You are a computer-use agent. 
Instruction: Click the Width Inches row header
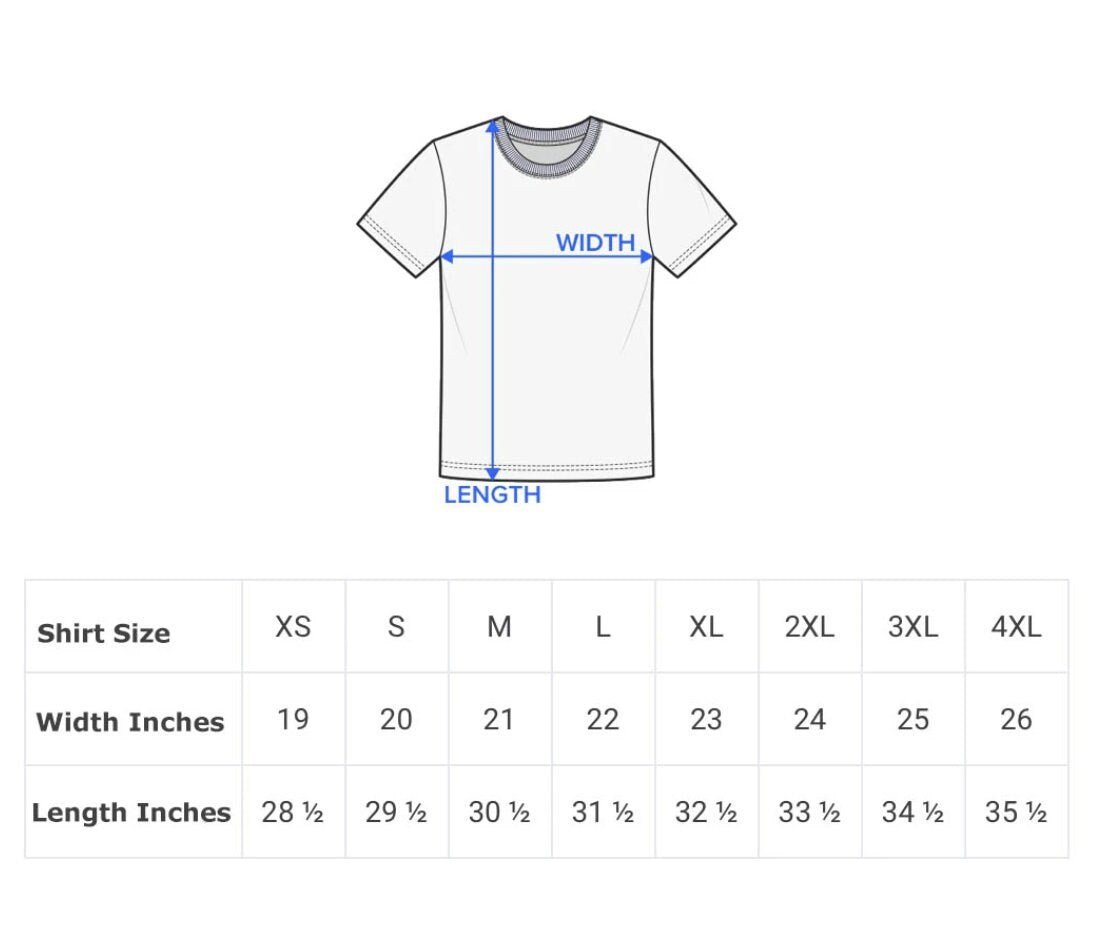(x=130, y=722)
